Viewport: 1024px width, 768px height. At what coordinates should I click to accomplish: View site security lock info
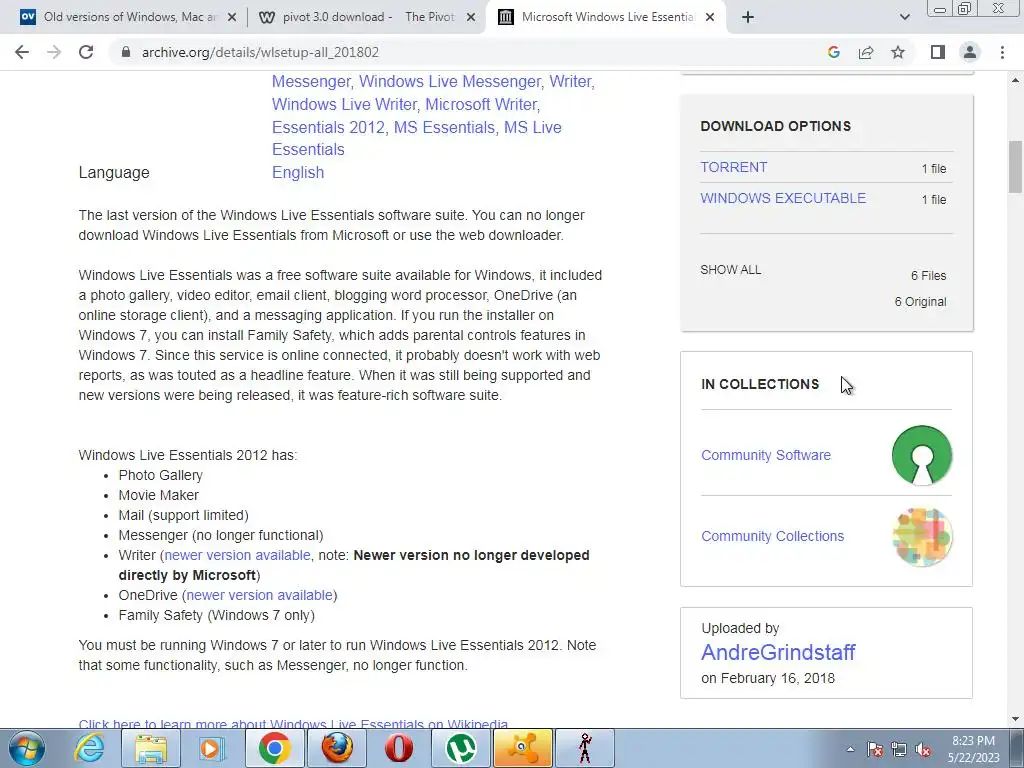[x=126, y=52]
